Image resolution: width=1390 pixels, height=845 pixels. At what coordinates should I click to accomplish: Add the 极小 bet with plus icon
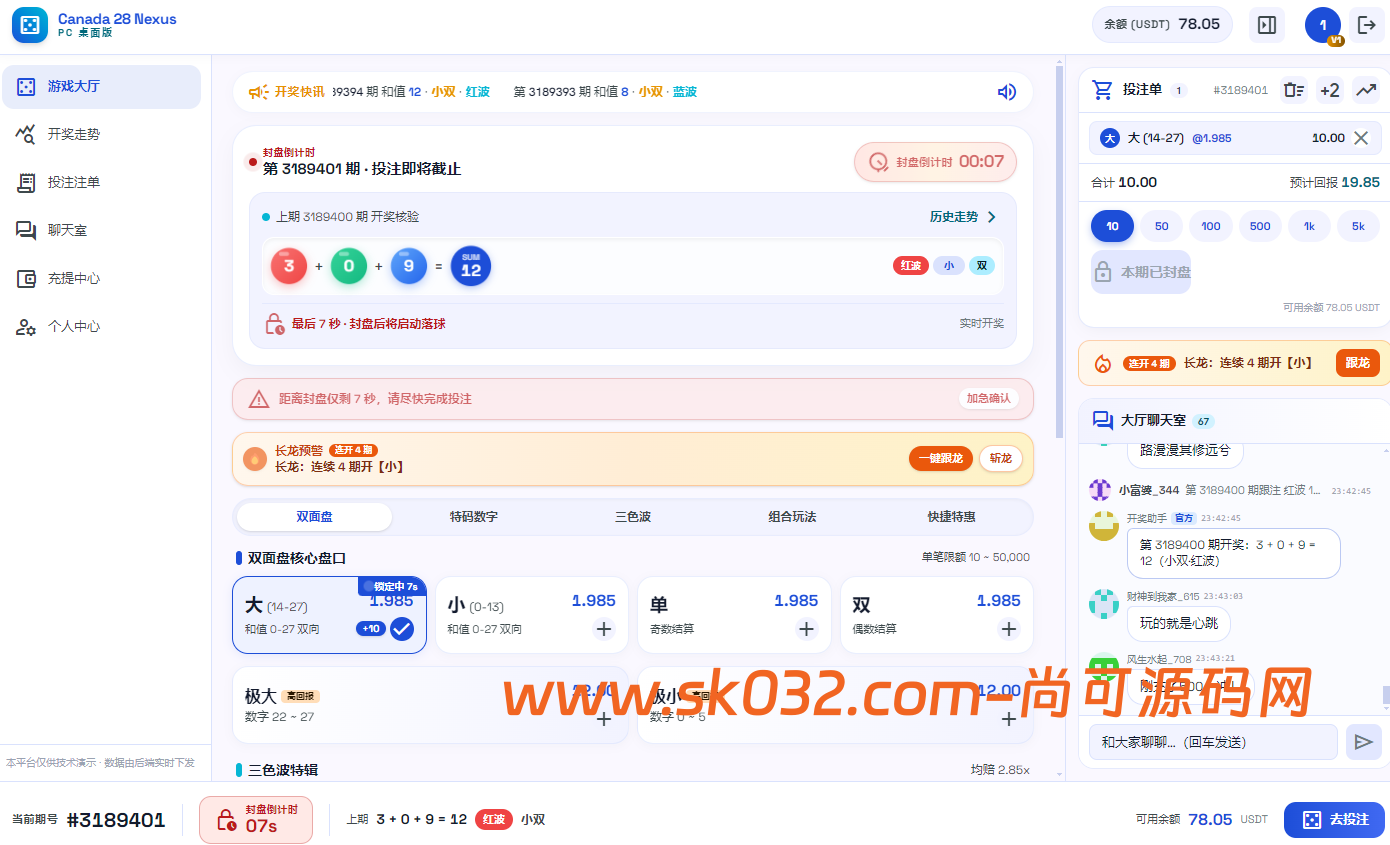(x=1008, y=718)
